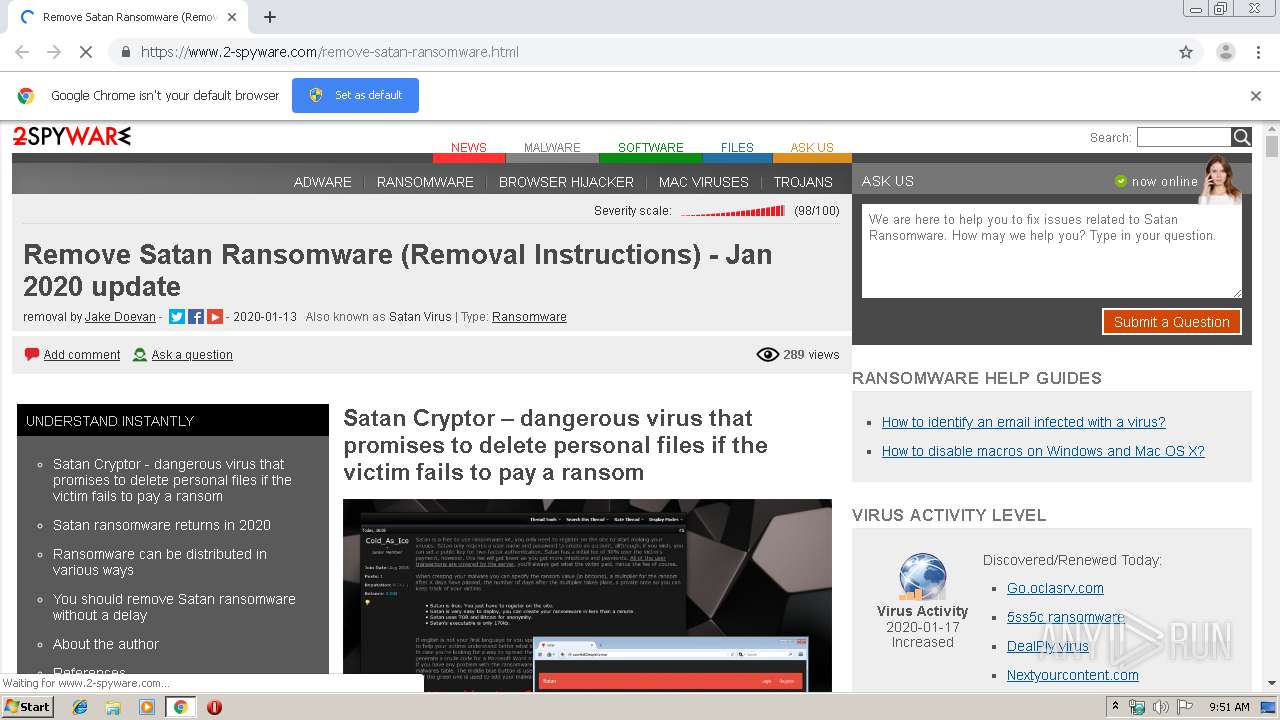The height and width of the screenshot is (720, 1280).
Task: Click the Facebook share icon
Action: (196, 317)
